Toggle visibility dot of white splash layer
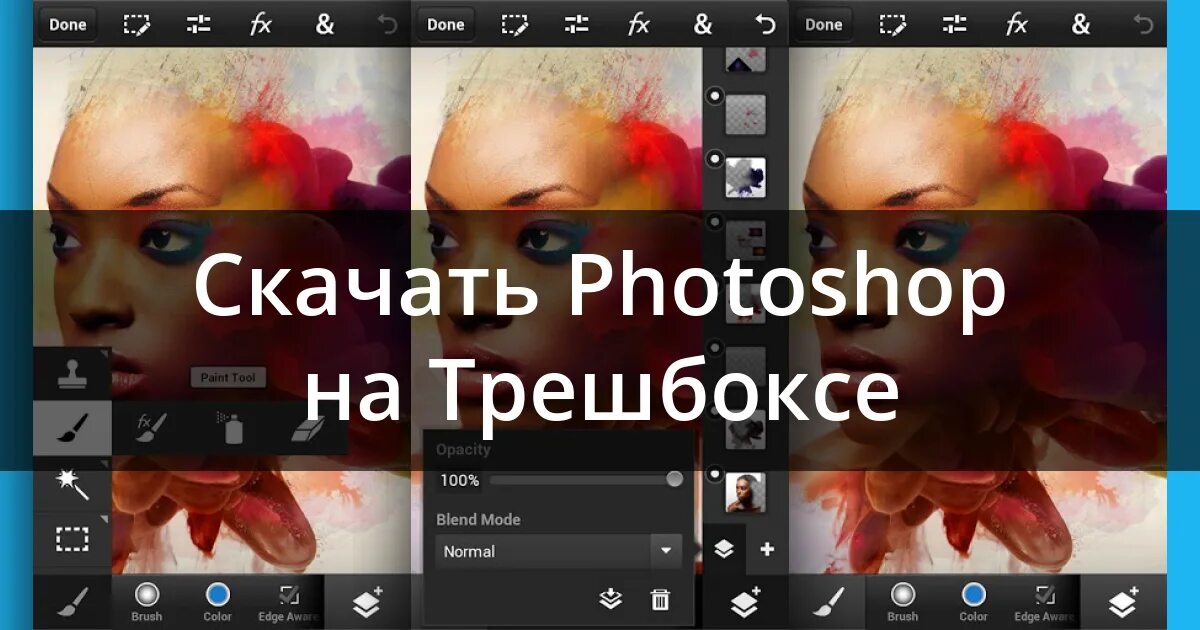Image resolution: width=1200 pixels, height=630 pixels. pyautogui.click(x=715, y=158)
